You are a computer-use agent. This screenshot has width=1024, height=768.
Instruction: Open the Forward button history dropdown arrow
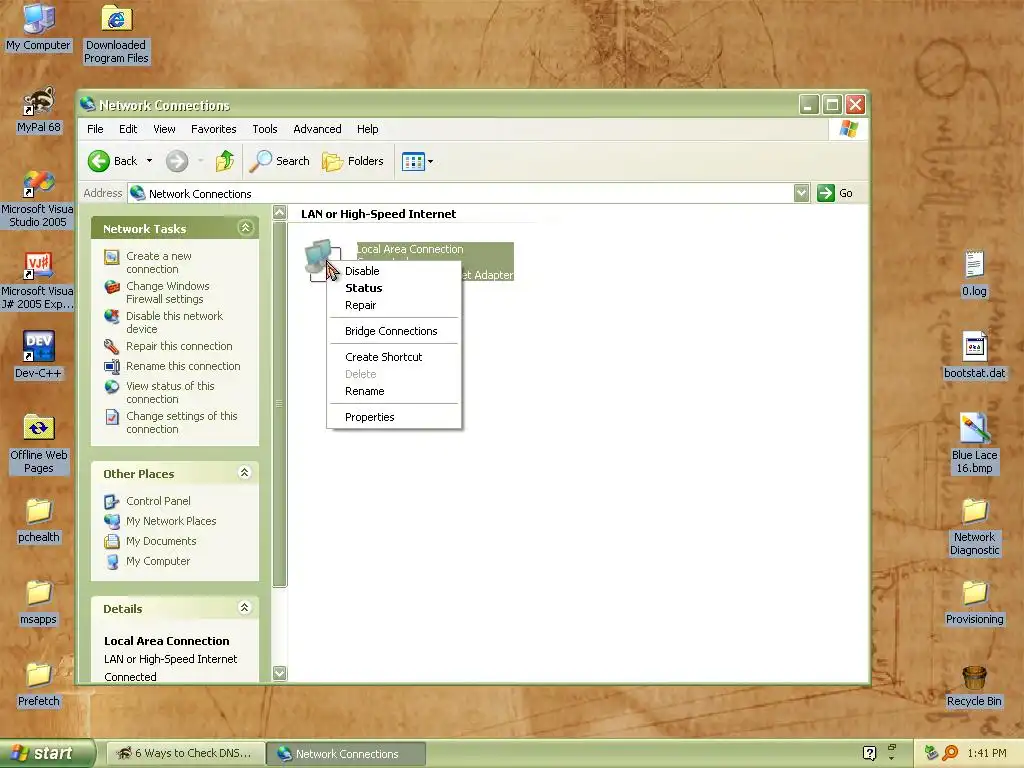[x=200, y=161]
